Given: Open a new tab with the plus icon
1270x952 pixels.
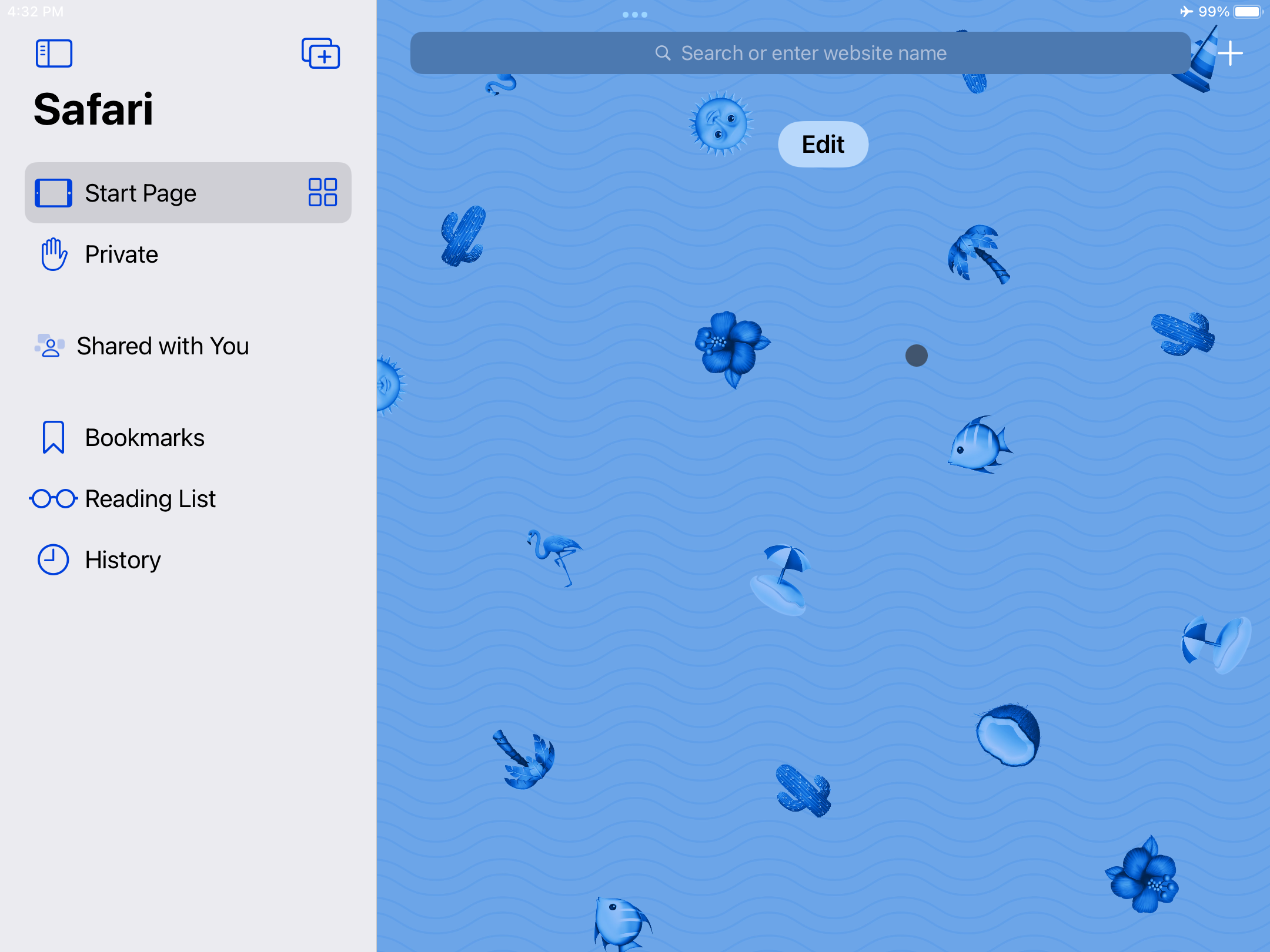Looking at the screenshot, I should (1230, 53).
